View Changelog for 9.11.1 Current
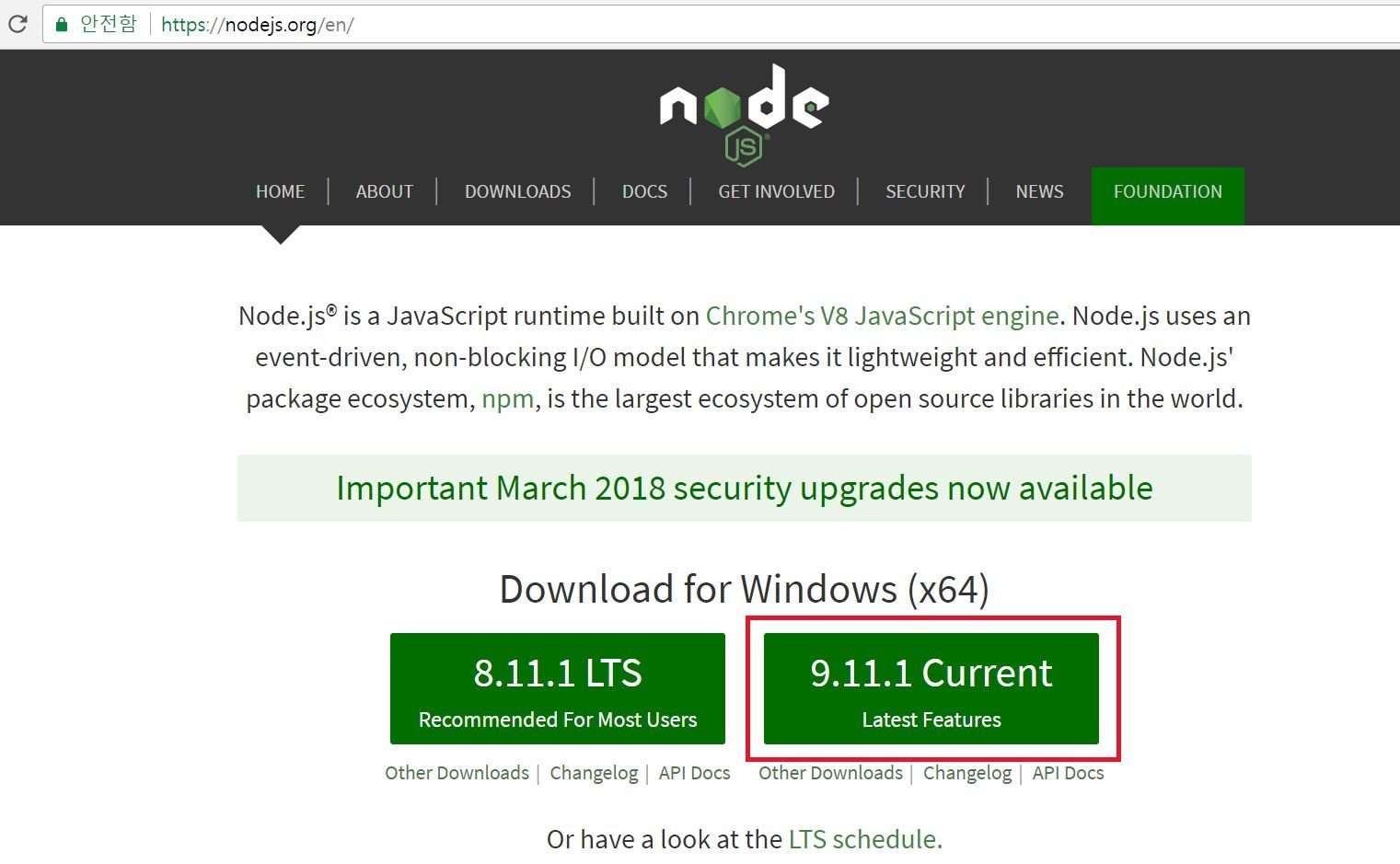The height and width of the screenshot is (864, 1400). point(967,773)
